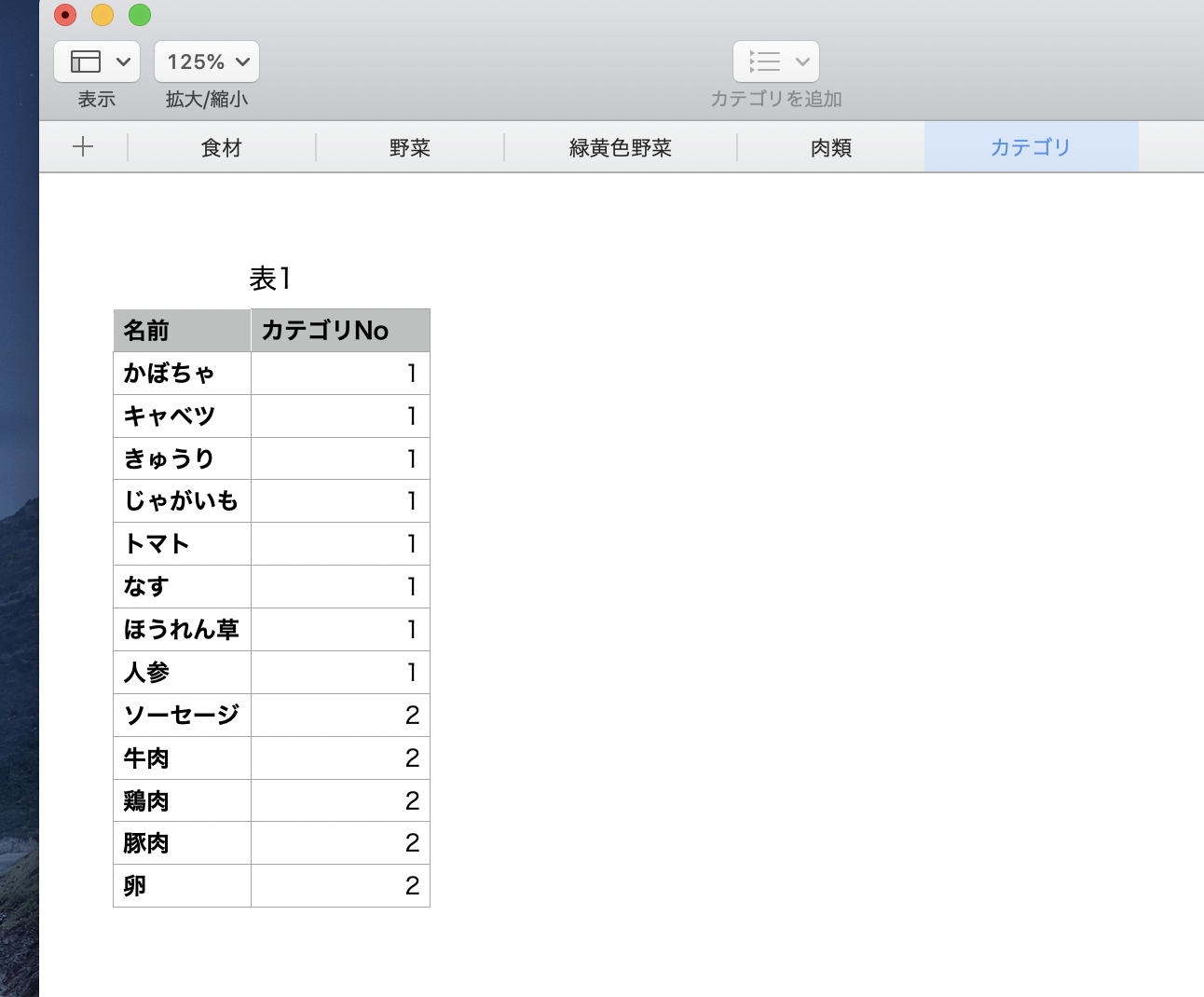
Task: Select category number cell for じゃがいも
Action: (341, 501)
